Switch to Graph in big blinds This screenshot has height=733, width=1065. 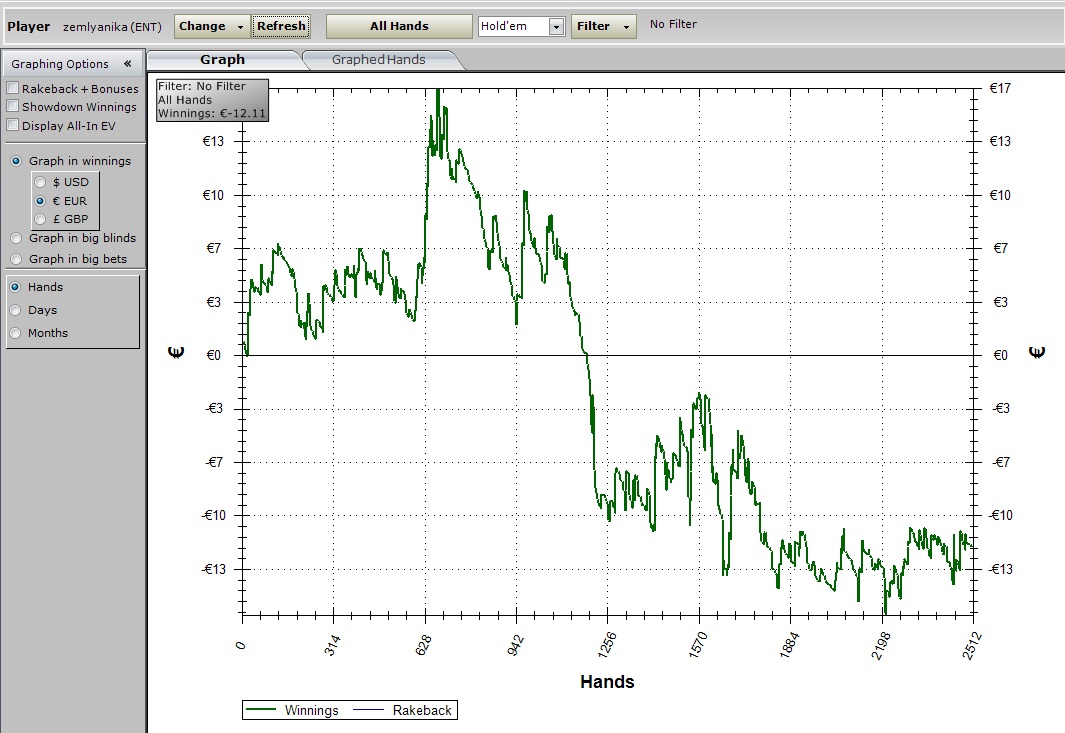point(16,239)
